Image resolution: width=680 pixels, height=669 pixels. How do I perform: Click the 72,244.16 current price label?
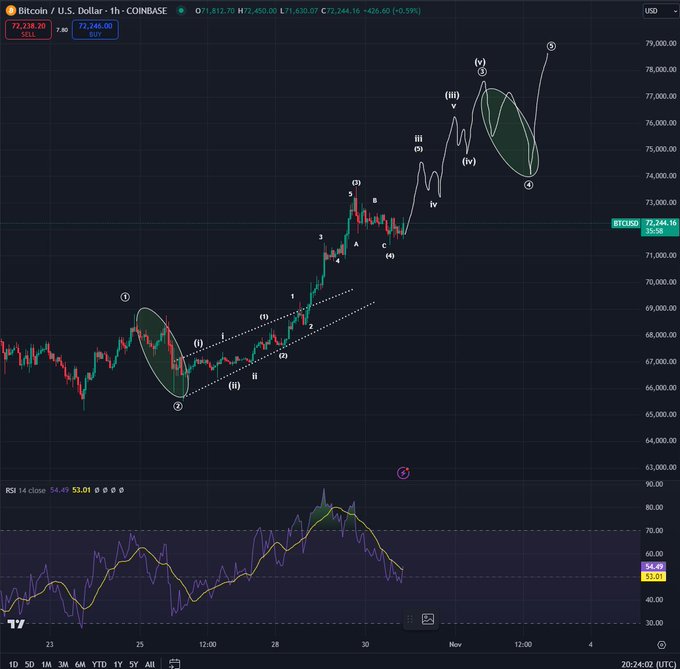(x=660, y=223)
